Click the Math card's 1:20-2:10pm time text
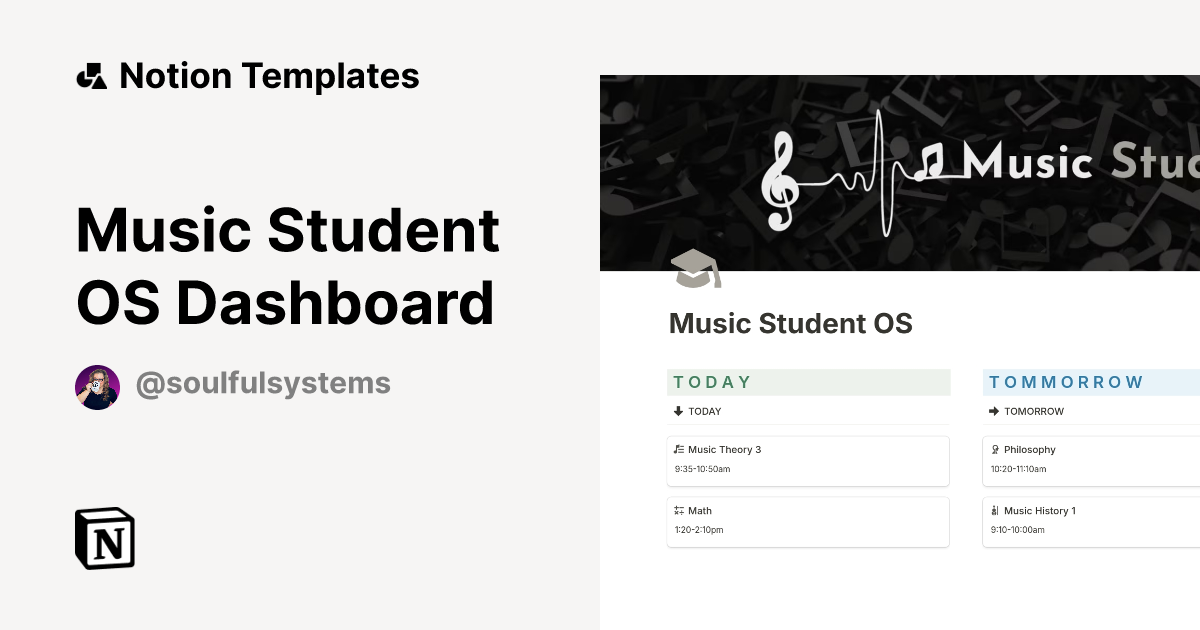 (x=698, y=530)
